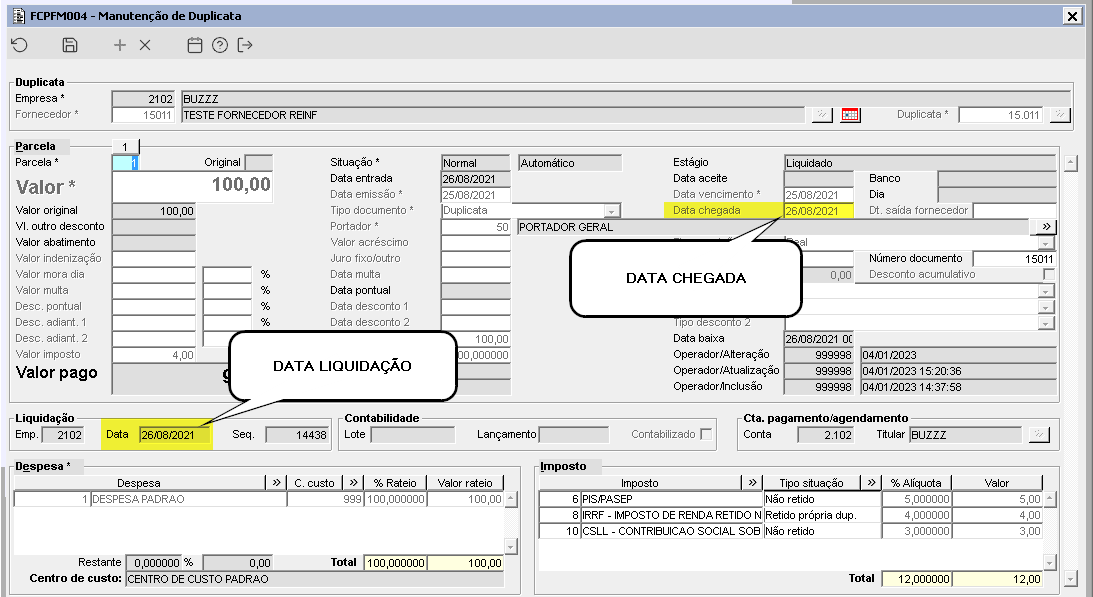Open the Real currency dropdown arrow

point(1045,243)
